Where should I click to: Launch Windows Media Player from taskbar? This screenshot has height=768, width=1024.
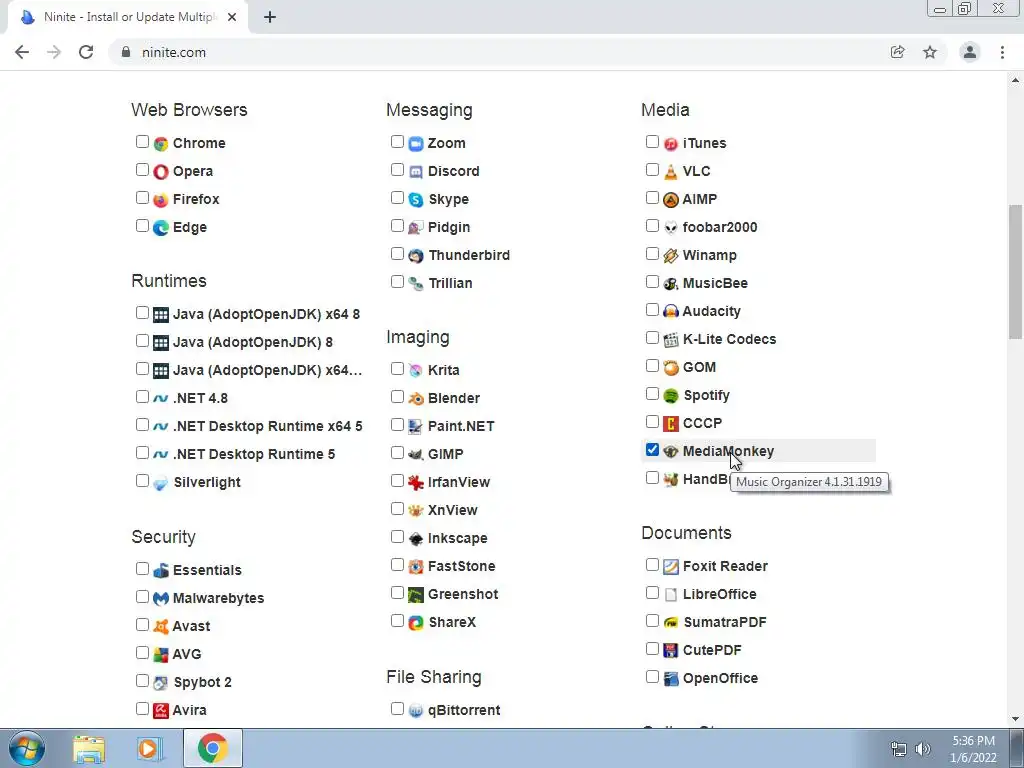click(x=149, y=748)
